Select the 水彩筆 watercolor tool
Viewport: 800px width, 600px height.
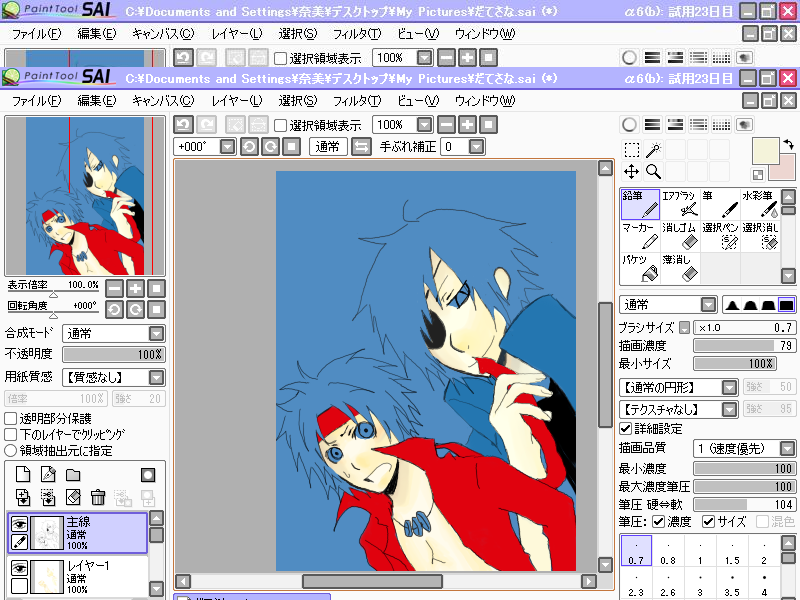760,204
